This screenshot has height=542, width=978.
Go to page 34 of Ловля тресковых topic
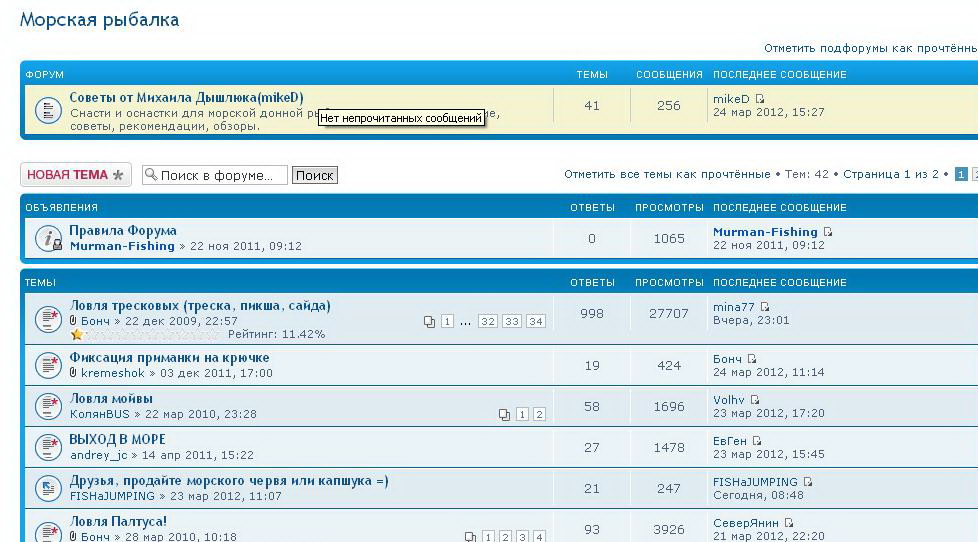pyautogui.click(x=536, y=321)
